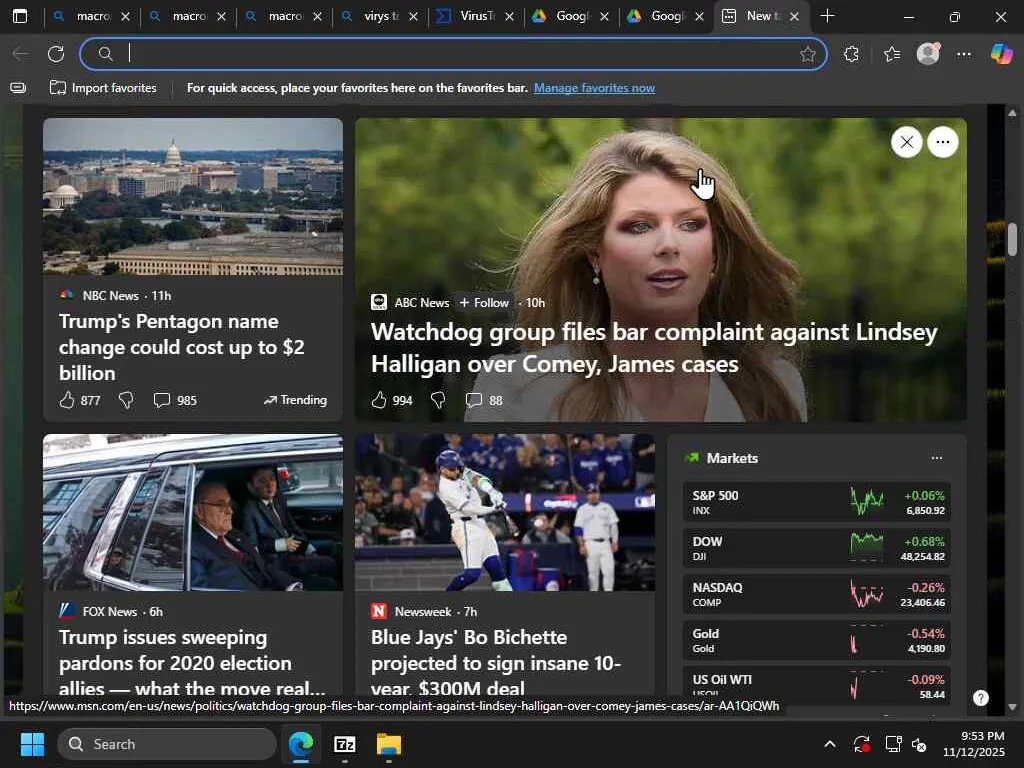The width and height of the screenshot is (1024, 768).
Task: Show hidden system tray icons
Action: [x=829, y=744]
